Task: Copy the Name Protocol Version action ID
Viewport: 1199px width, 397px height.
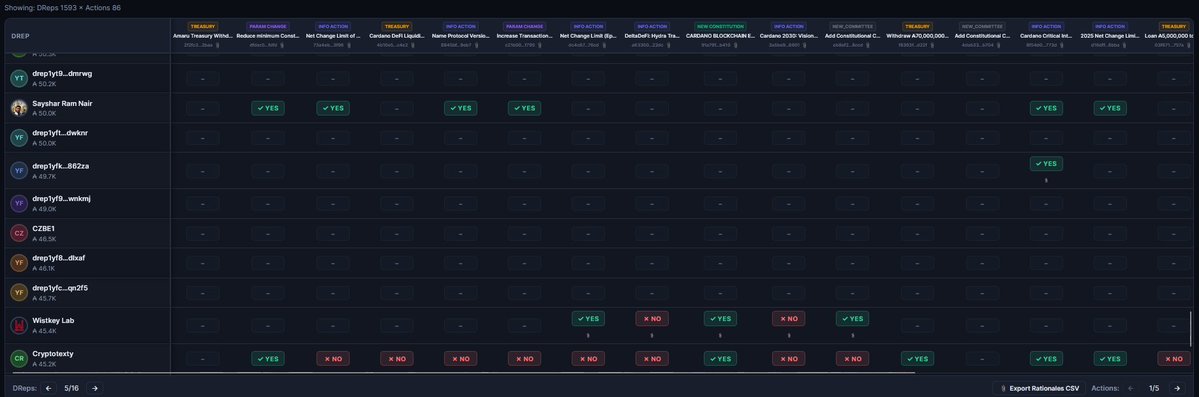Action: coord(476,45)
